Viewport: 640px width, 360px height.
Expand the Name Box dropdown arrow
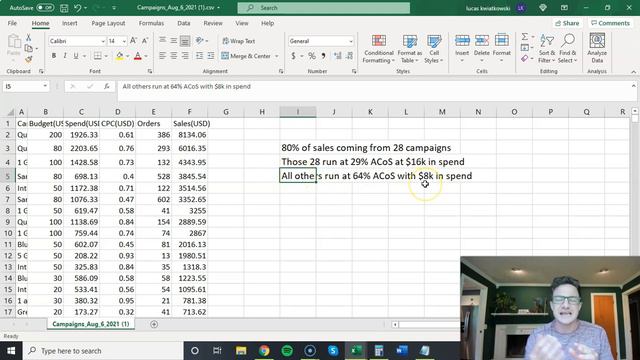pyautogui.click(x=45, y=86)
